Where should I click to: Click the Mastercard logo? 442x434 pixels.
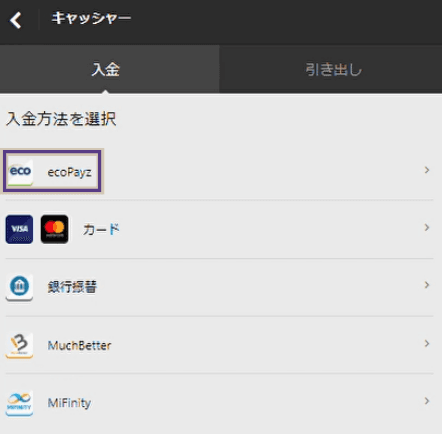click(54, 229)
